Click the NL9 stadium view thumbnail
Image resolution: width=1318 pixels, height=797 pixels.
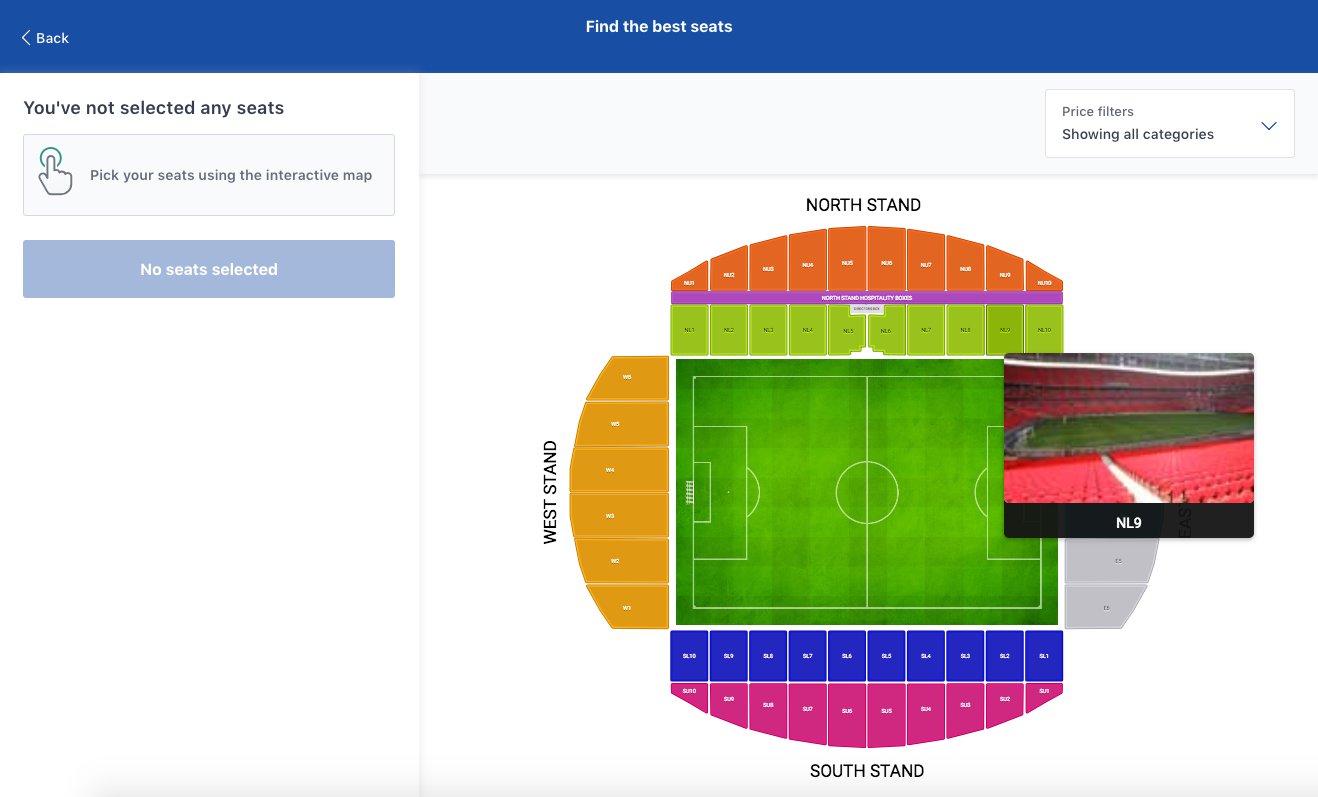(x=1128, y=428)
